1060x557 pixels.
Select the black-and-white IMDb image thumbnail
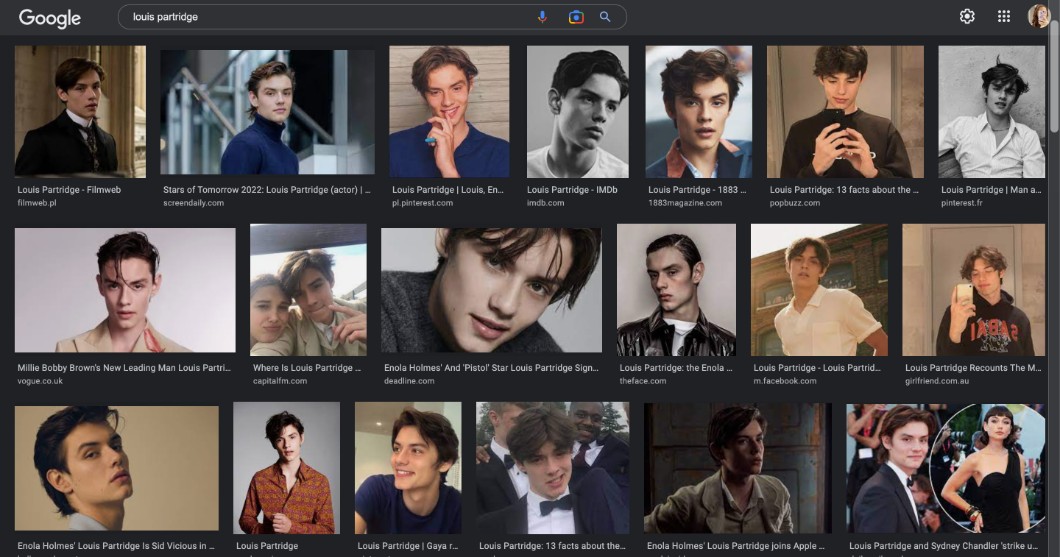coord(577,111)
